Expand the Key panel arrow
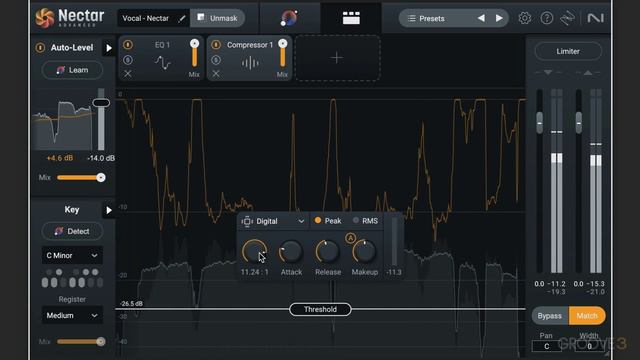Viewport: 640px width, 360px height. [109, 210]
